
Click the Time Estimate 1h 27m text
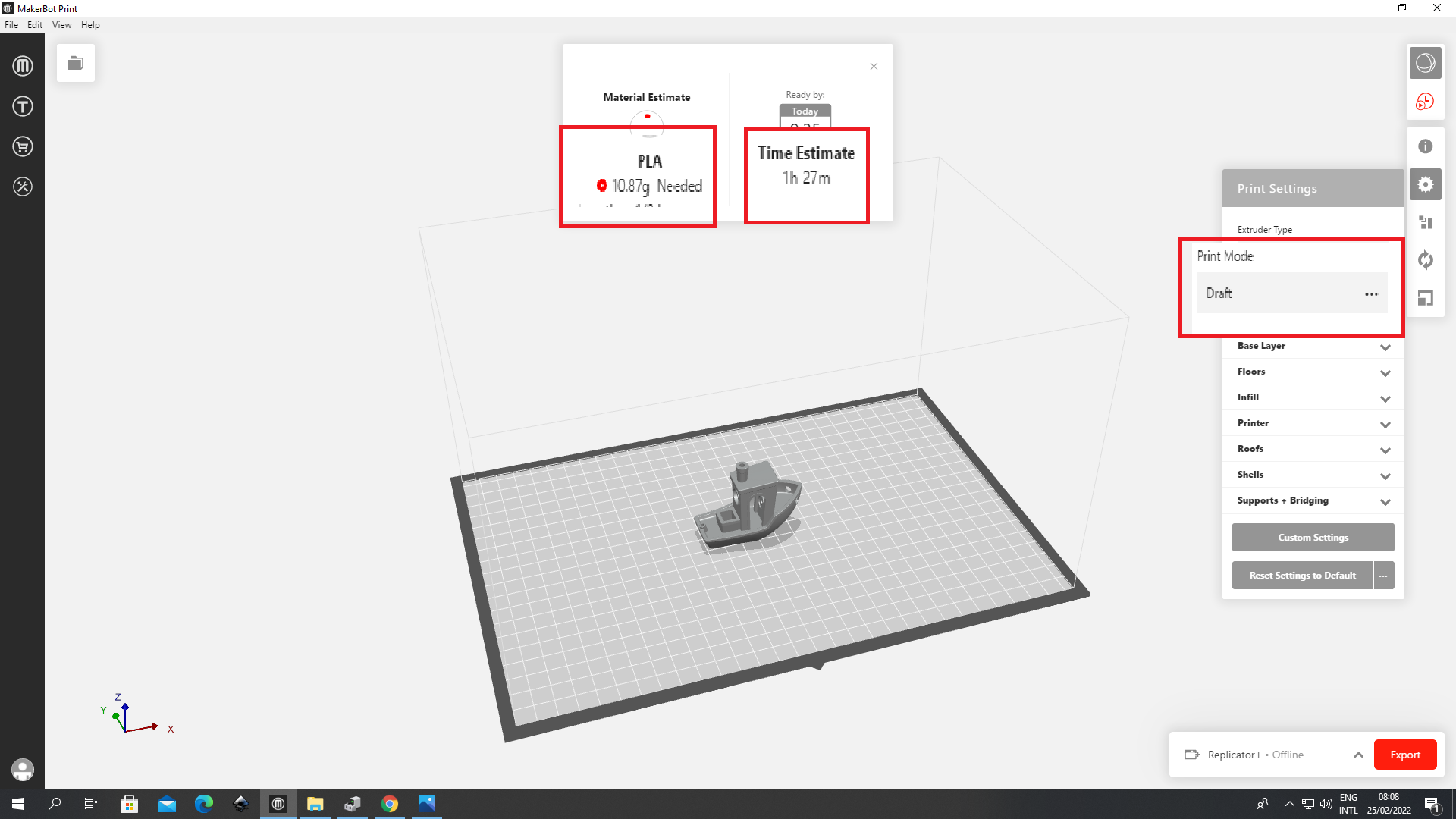pyautogui.click(x=806, y=165)
